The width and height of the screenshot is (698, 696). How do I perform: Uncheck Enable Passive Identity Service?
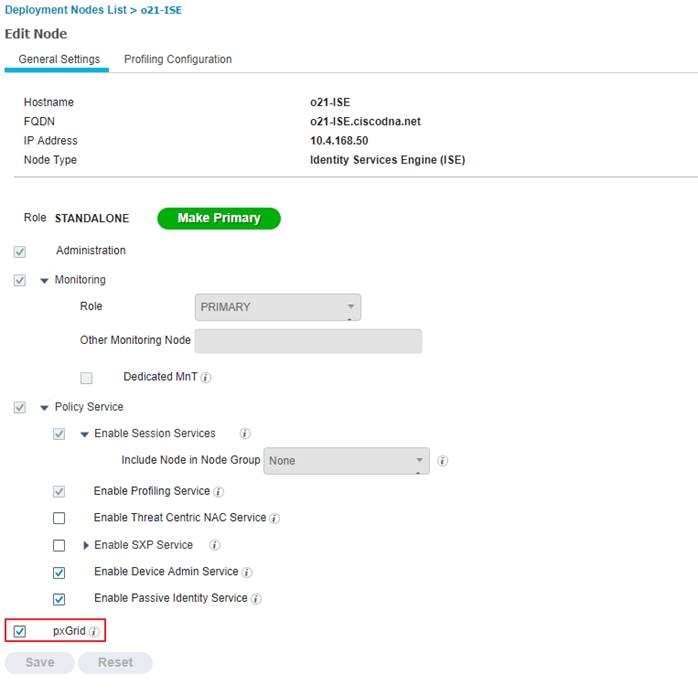[x=59, y=599]
